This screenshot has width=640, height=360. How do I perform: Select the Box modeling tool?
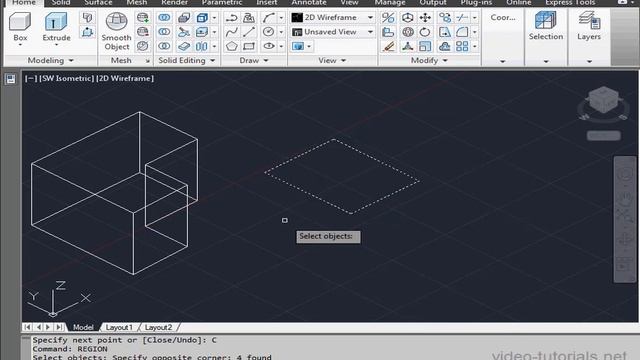point(20,26)
